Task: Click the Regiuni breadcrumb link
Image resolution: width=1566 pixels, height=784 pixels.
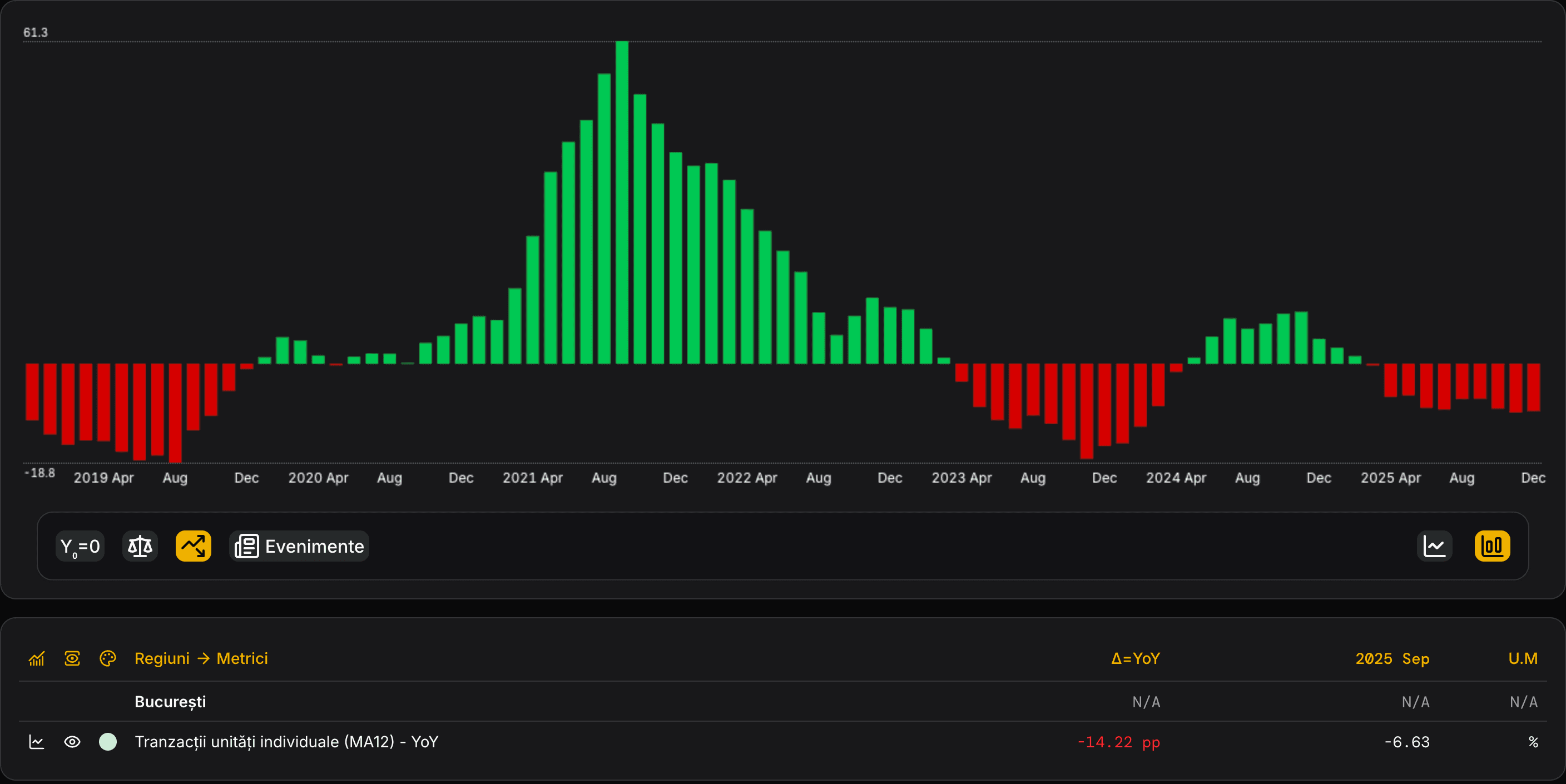Action: click(162, 658)
